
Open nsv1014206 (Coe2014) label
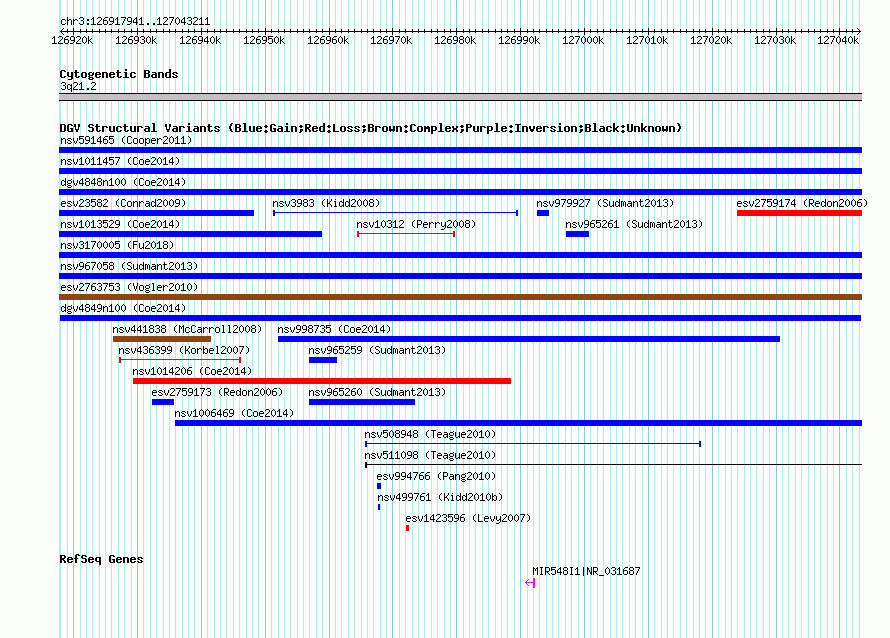tap(192, 371)
